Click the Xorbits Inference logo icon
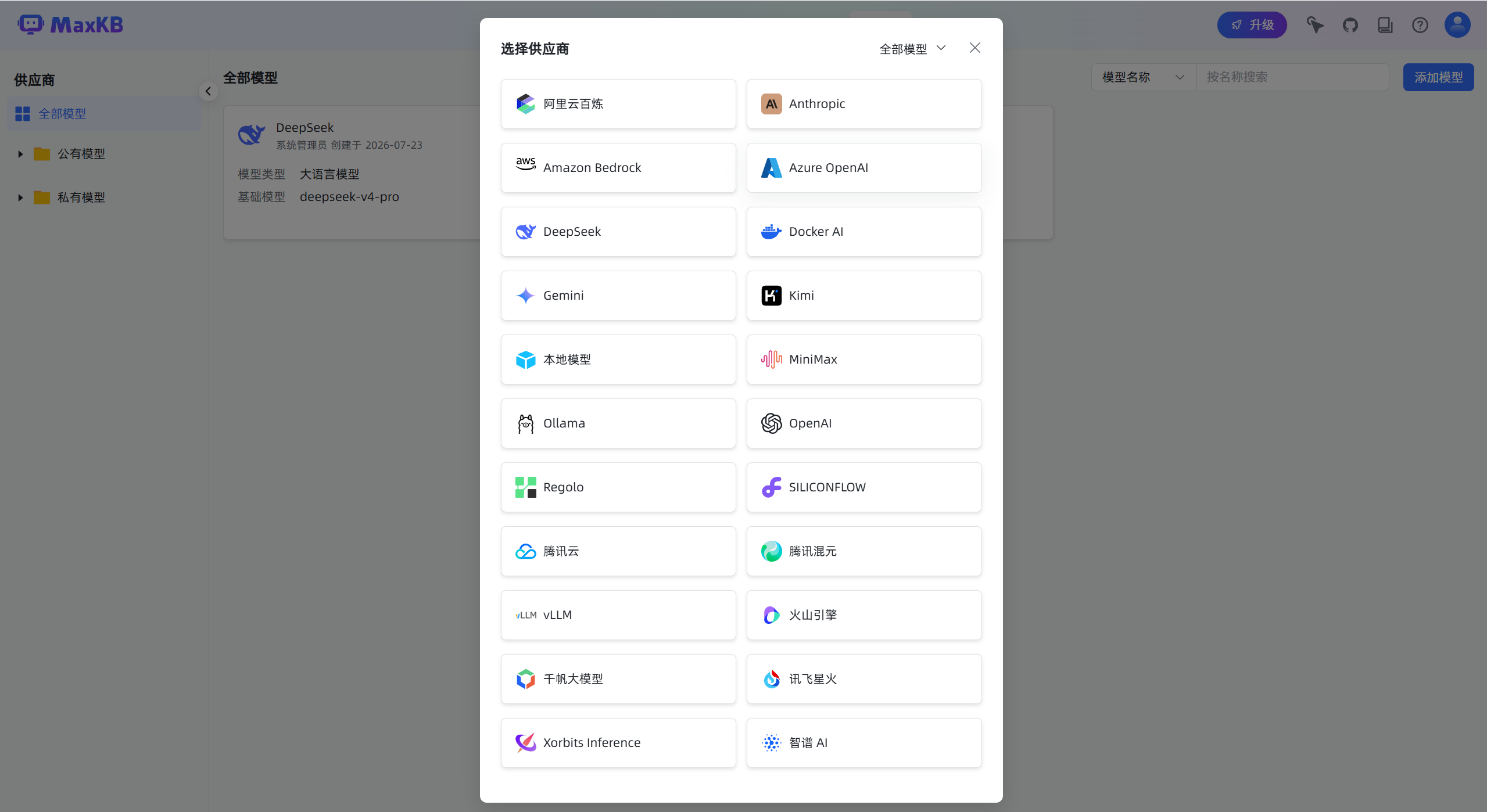 pyautogui.click(x=525, y=743)
